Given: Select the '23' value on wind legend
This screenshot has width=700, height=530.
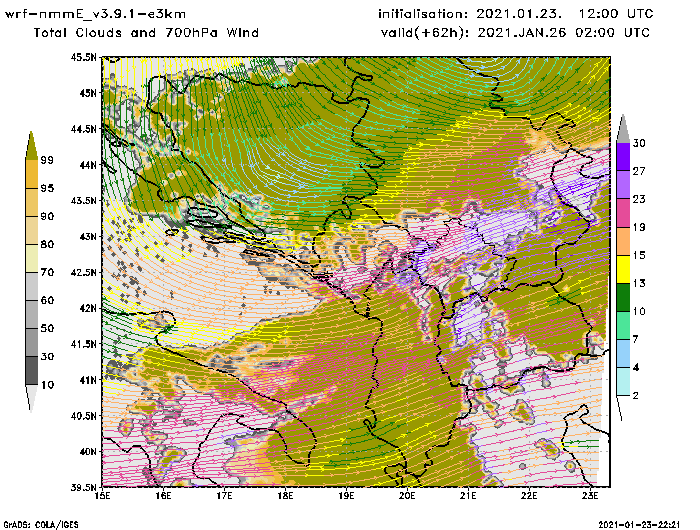Looking at the screenshot, I should coord(639,199).
